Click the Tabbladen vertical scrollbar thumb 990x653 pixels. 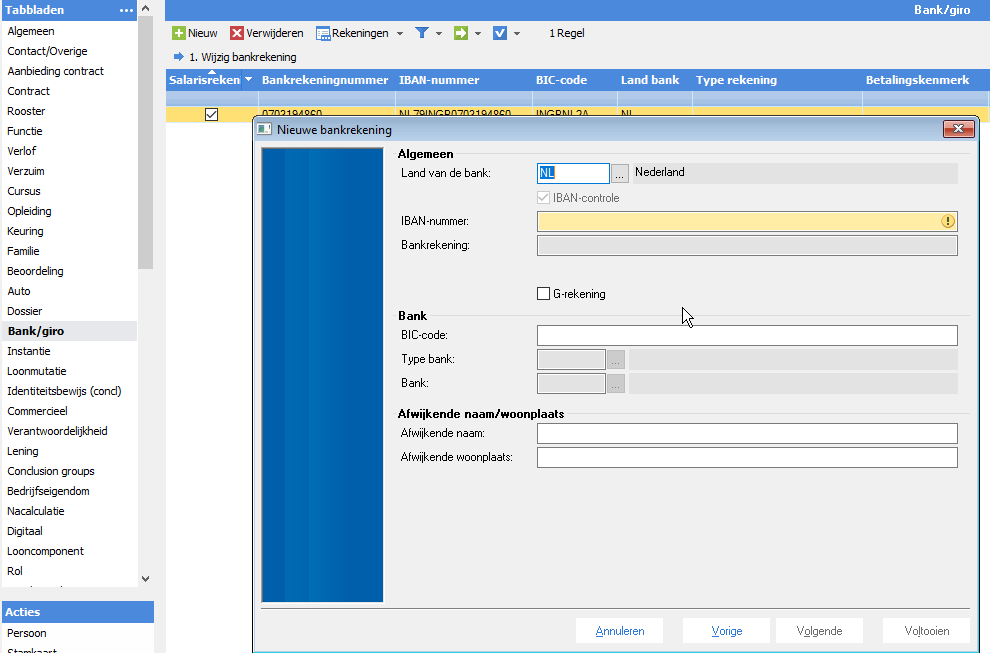point(145,143)
